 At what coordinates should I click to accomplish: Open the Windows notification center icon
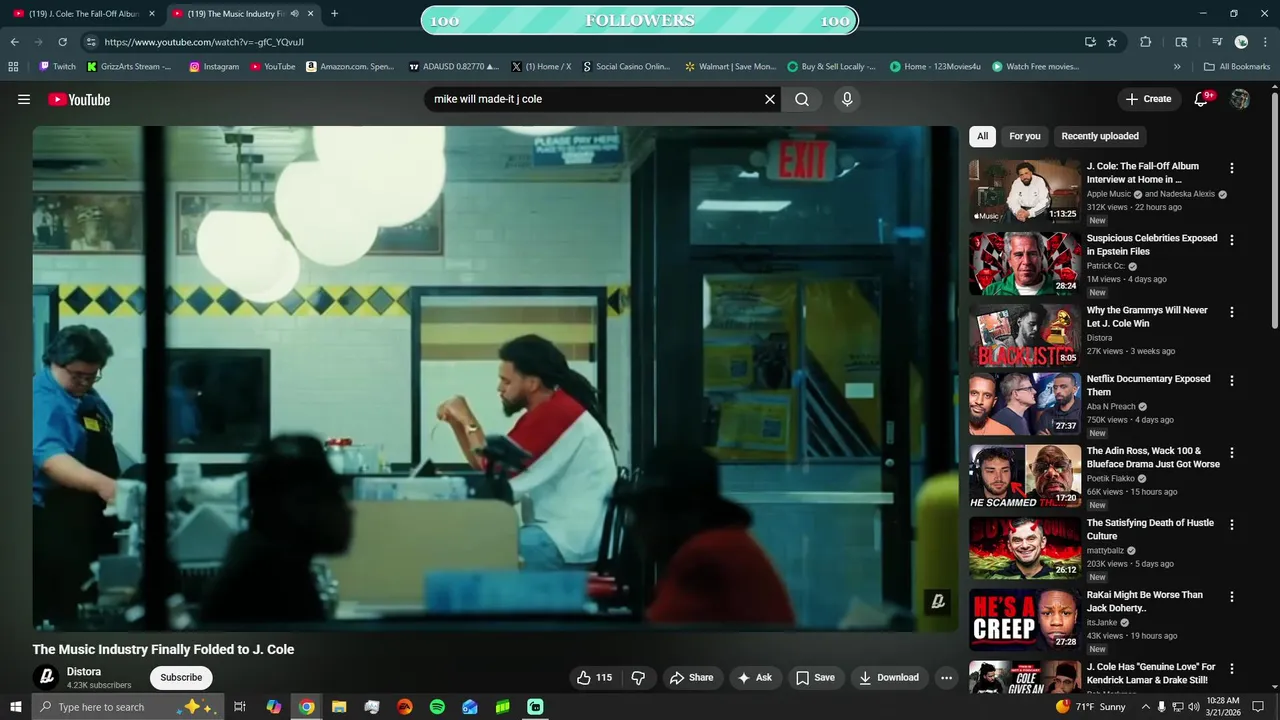[1258, 707]
